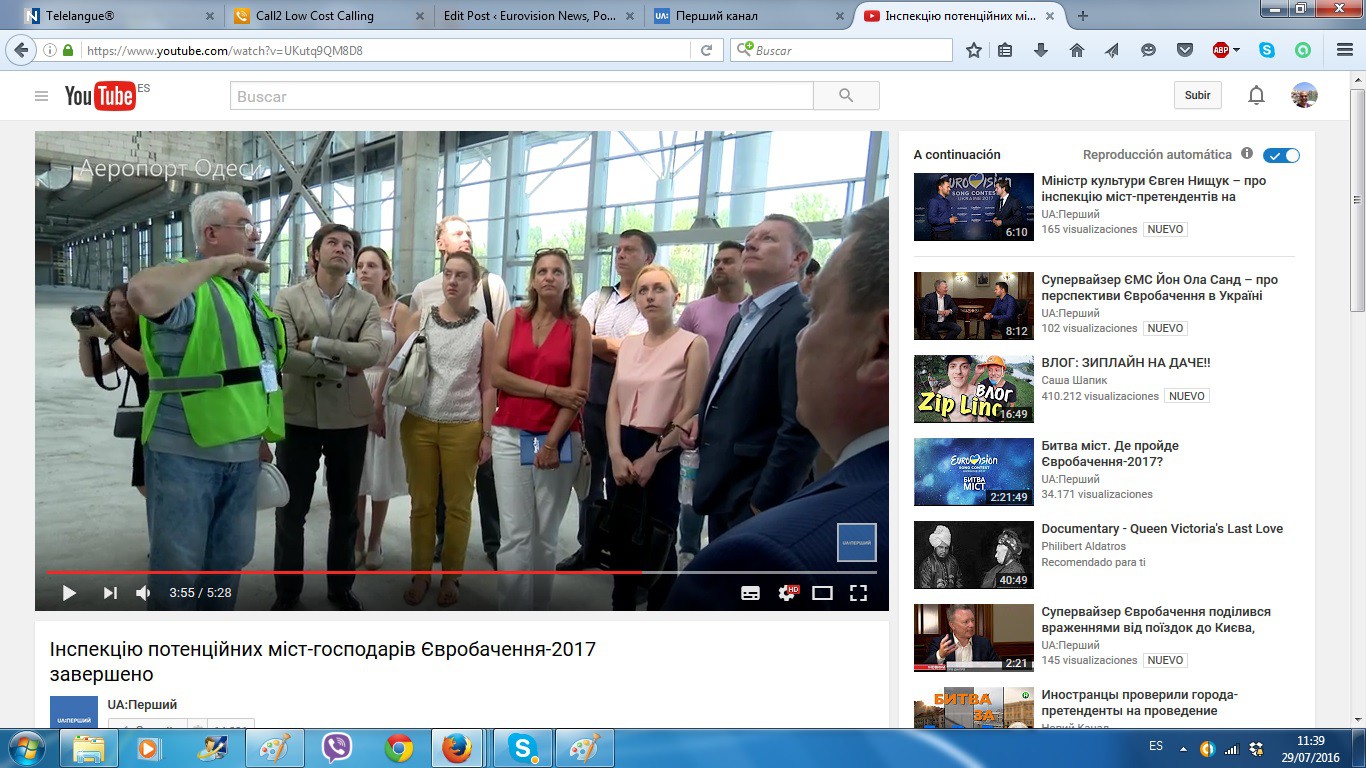Open the Hello chat smiley icon

click(1148, 50)
